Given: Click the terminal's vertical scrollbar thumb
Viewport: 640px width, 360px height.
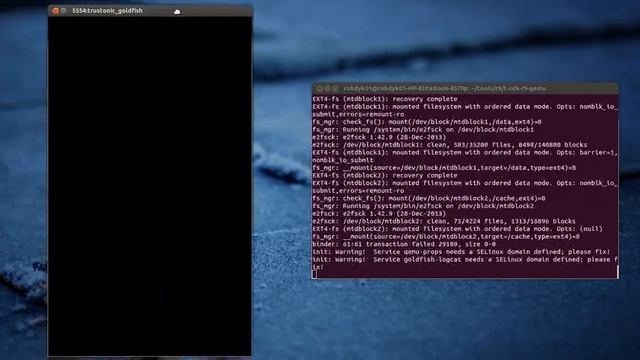Looking at the screenshot, I should [617, 271].
